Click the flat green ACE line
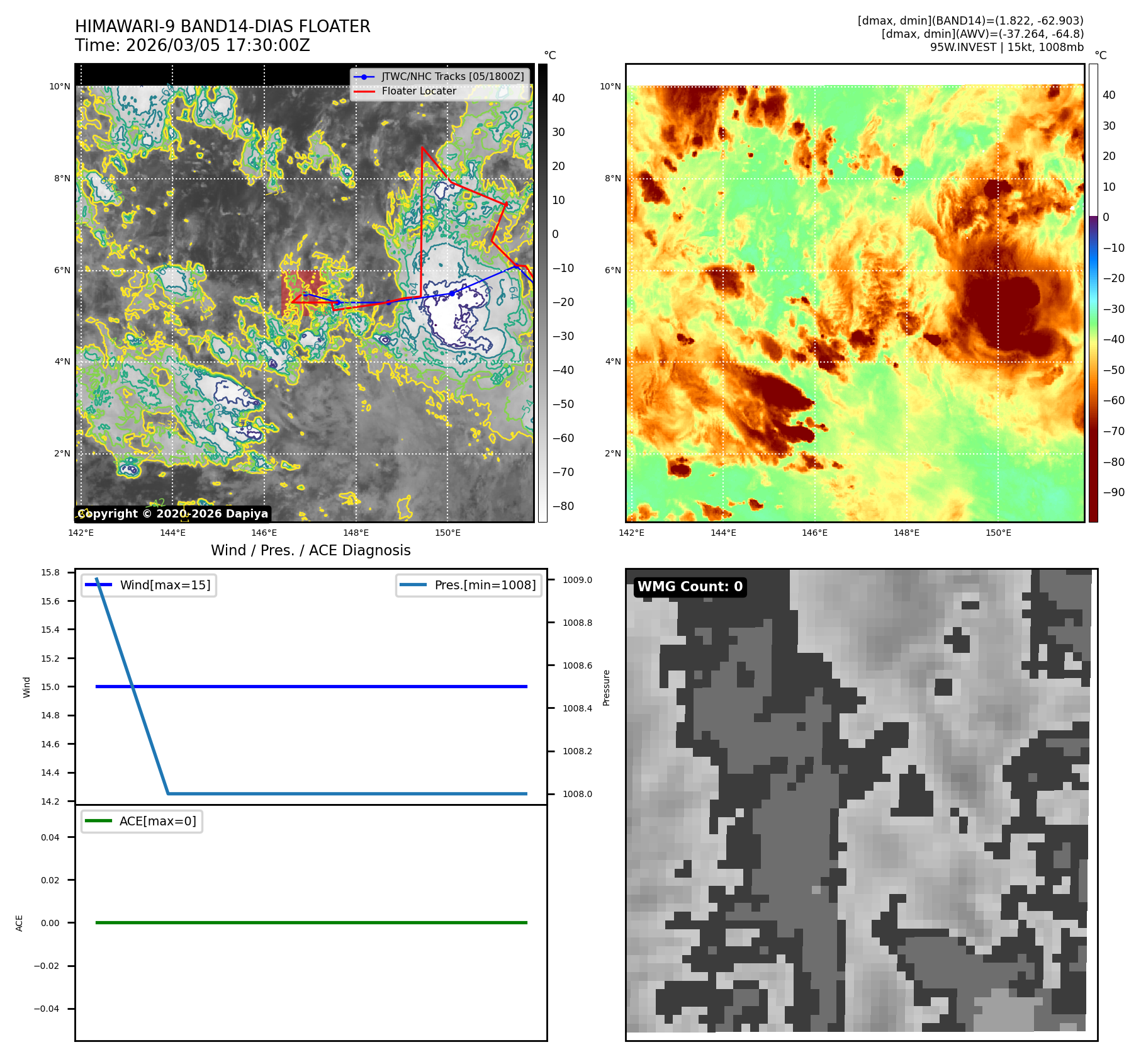The image size is (1141, 1064). [x=311, y=922]
